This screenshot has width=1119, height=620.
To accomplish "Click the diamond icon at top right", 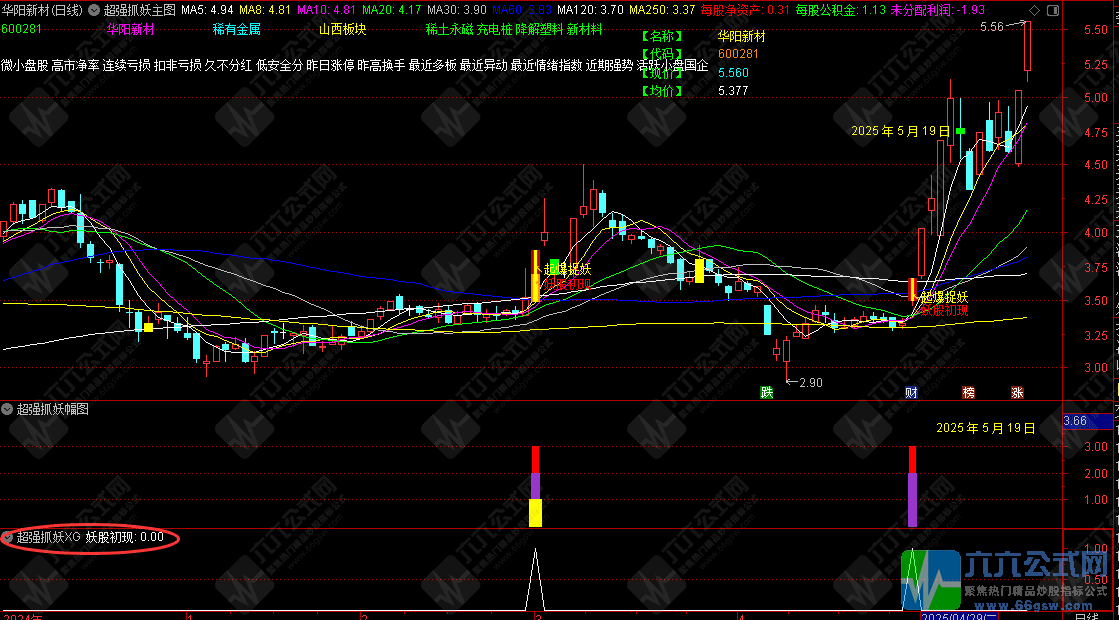I will [x=1033, y=9].
